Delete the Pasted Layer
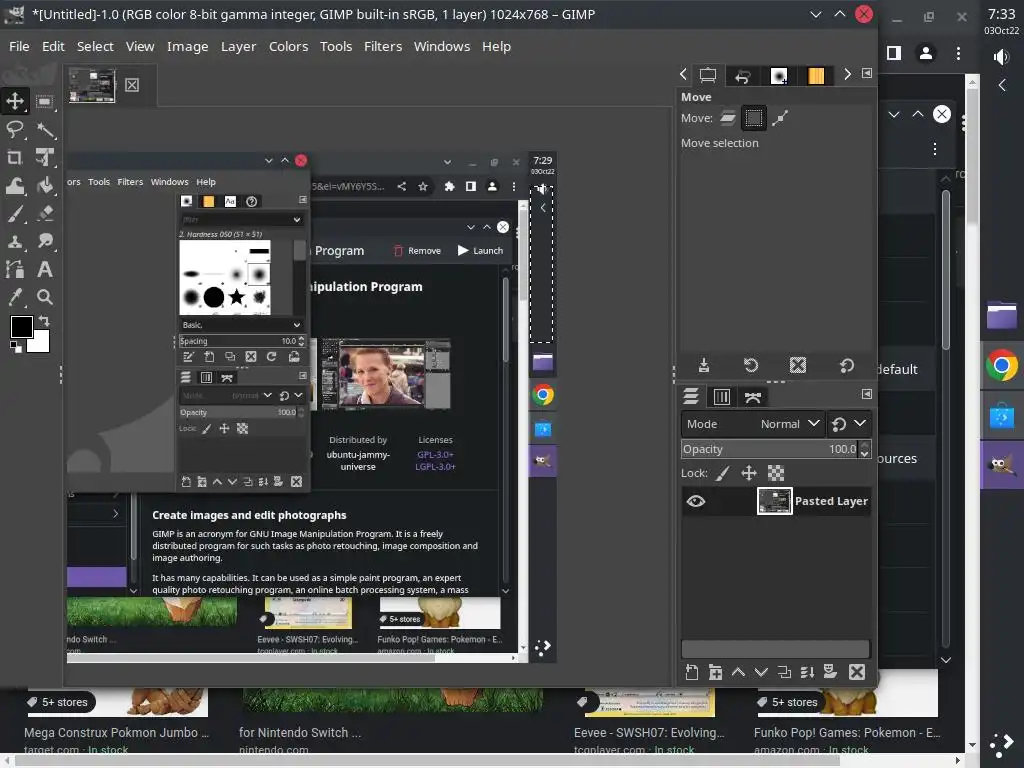Screen dimensions: 1024x768 pos(857,672)
